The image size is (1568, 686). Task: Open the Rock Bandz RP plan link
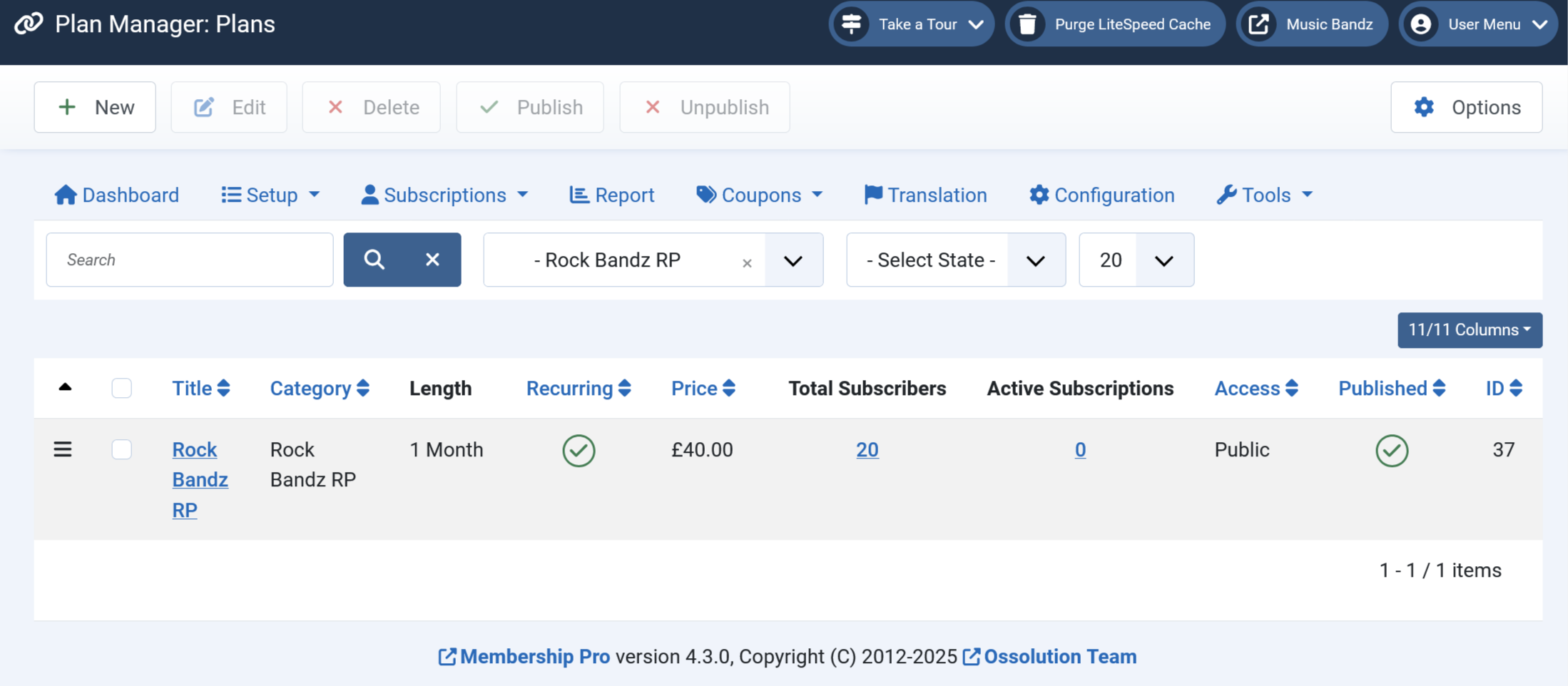pos(200,479)
